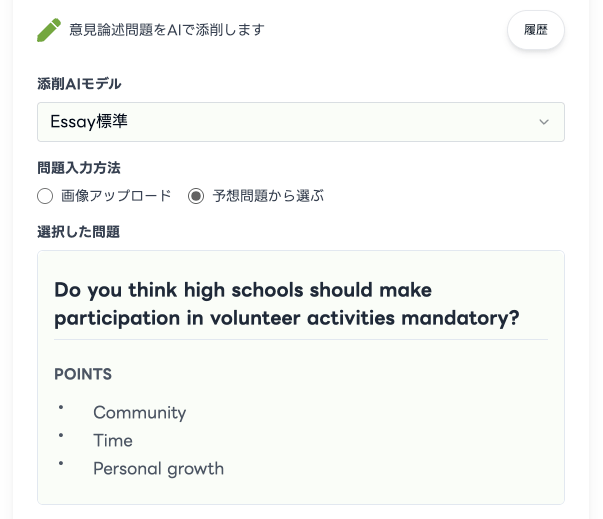Click the Community point item

[139, 412]
